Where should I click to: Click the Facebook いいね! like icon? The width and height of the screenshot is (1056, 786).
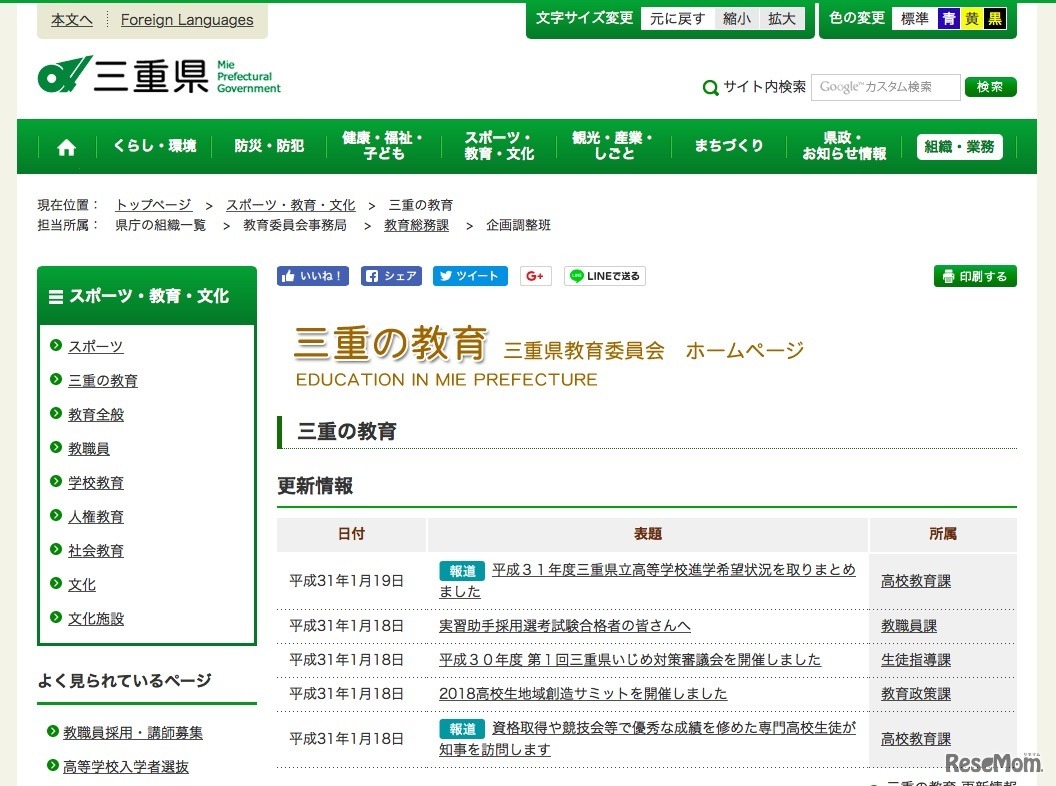(x=312, y=275)
